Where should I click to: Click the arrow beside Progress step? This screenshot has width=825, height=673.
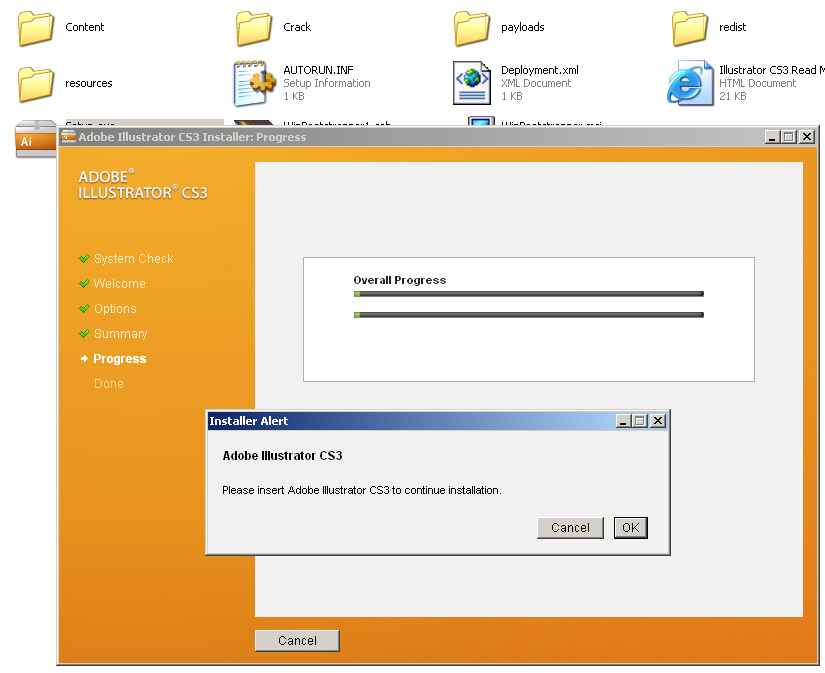click(84, 358)
